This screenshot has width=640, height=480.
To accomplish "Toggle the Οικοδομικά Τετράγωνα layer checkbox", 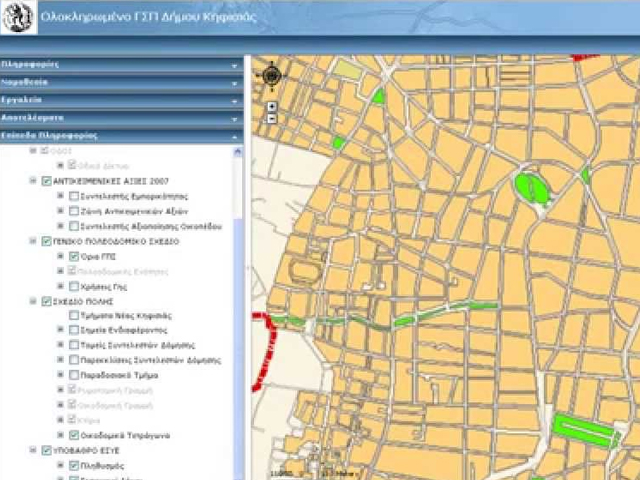I will (75, 436).
